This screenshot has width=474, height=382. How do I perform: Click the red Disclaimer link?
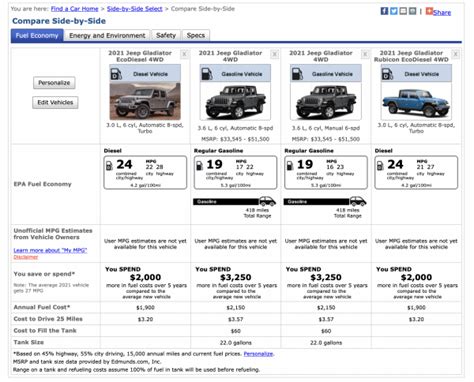click(26, 257)
